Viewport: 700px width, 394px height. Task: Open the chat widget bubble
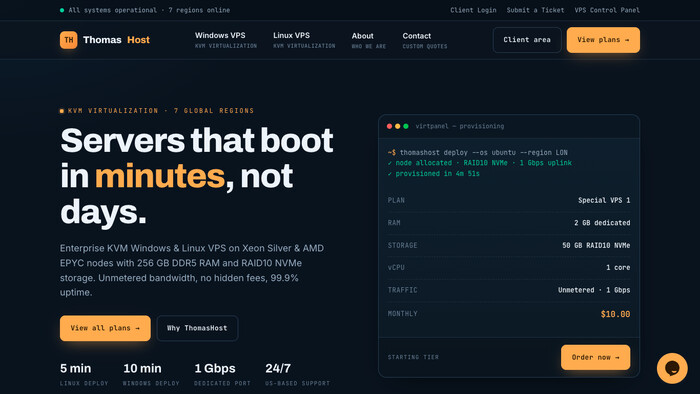672,368
